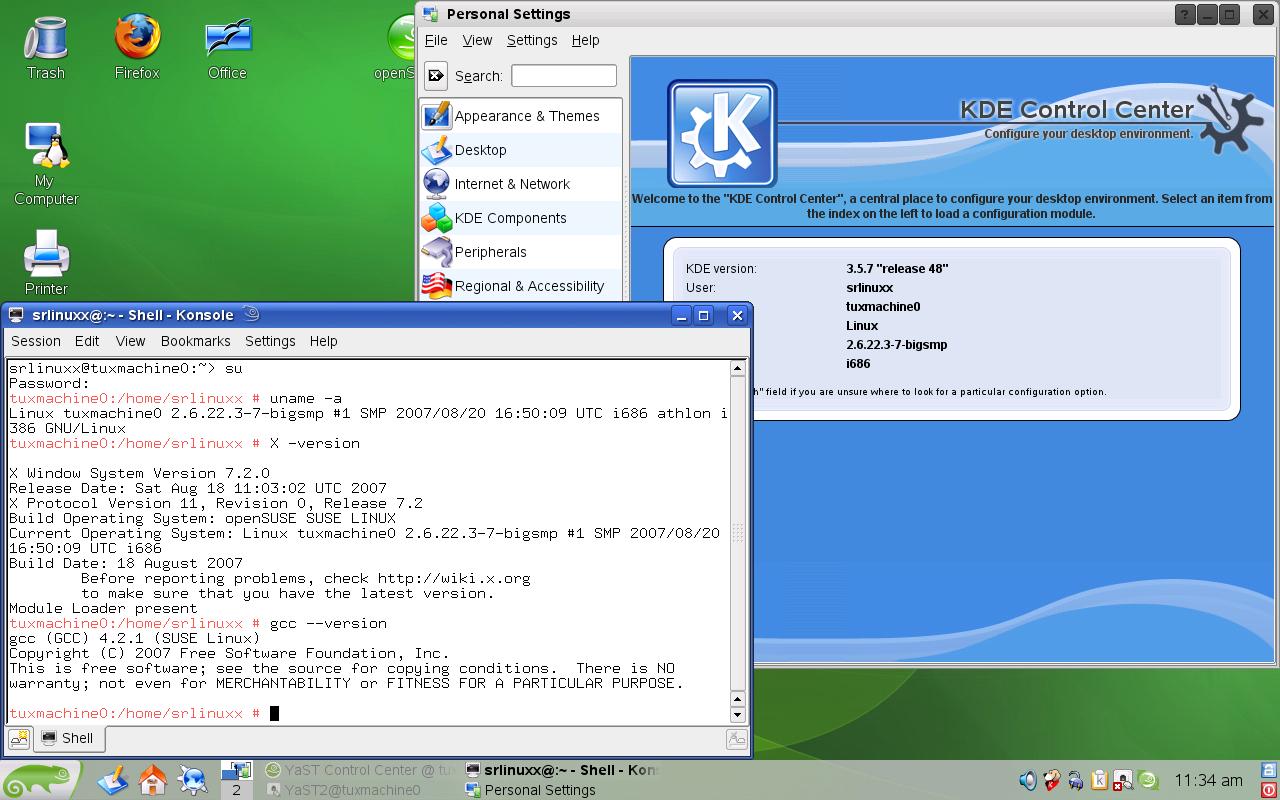Open the openSUSE green desktop icon
The height and width of the screenshot is (800, 1280).
point(400,48)
